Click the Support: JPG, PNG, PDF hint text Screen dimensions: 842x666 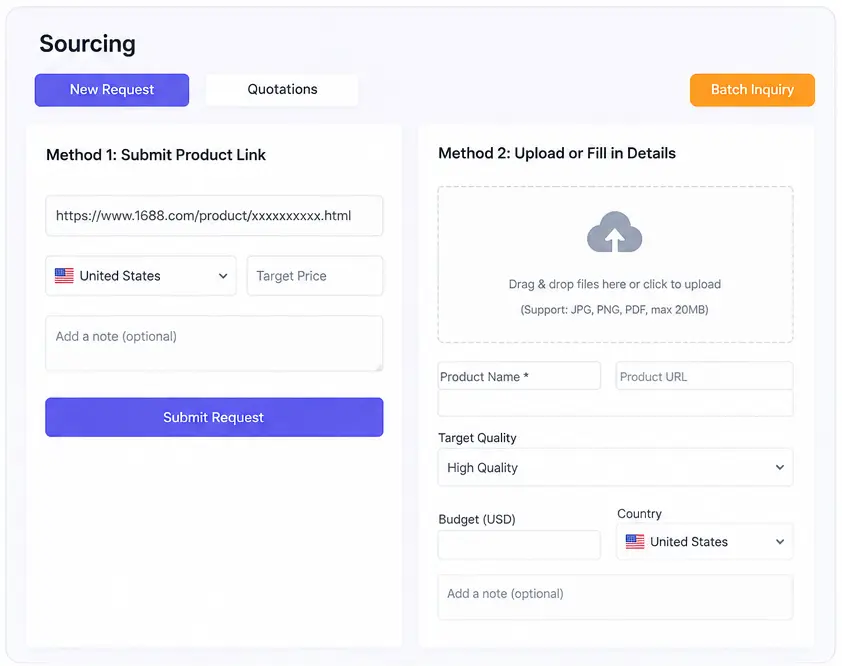(614, 310)
